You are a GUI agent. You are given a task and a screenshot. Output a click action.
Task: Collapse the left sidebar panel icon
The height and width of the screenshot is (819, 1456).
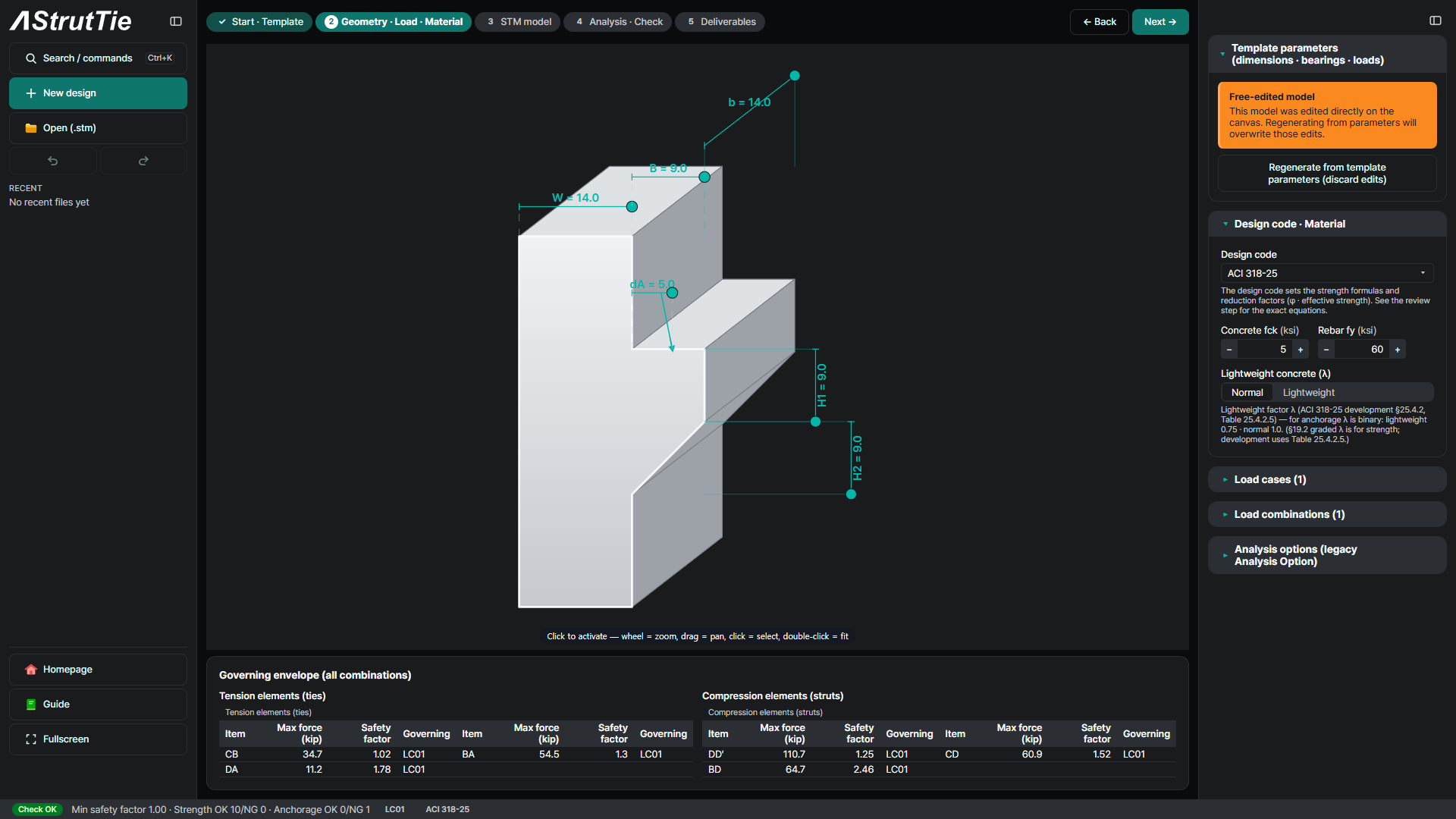pos(176,21)
